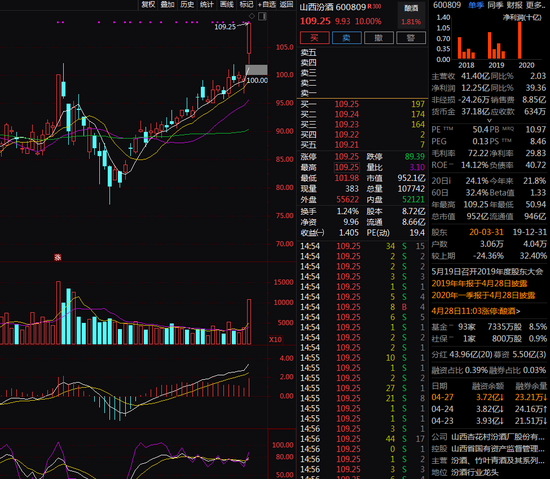Click the 撤 cancel order button
The image size is (550, 479).
tap(379, 38)
